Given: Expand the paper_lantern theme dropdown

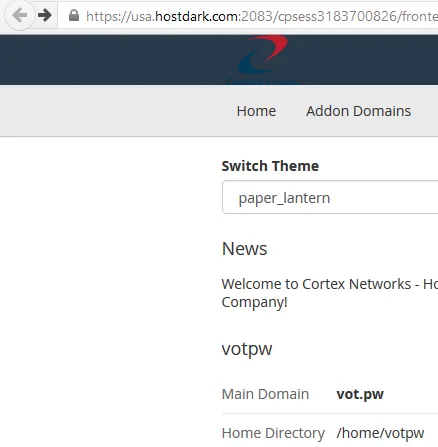Looking at the screenshot, I should [330, 197].
